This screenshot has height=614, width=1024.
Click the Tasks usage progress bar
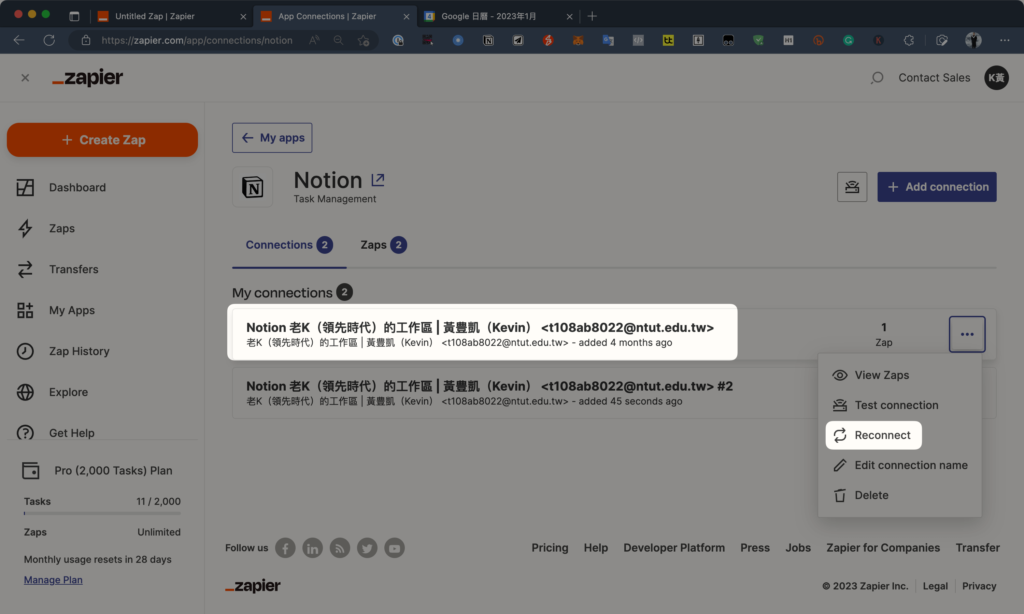(x=102, y=513)
